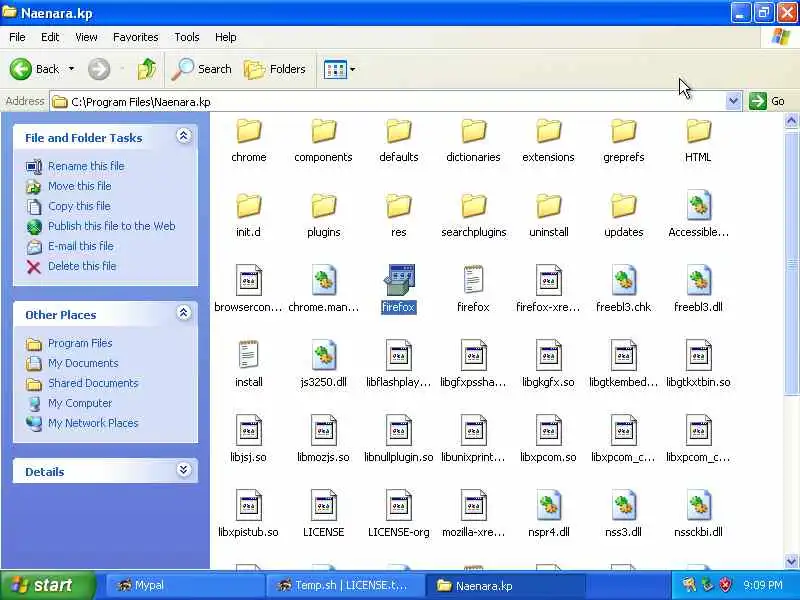The height and width of the screenshot is (600, 800).
Task: Open the Tools menu
Action: (187, 37)
